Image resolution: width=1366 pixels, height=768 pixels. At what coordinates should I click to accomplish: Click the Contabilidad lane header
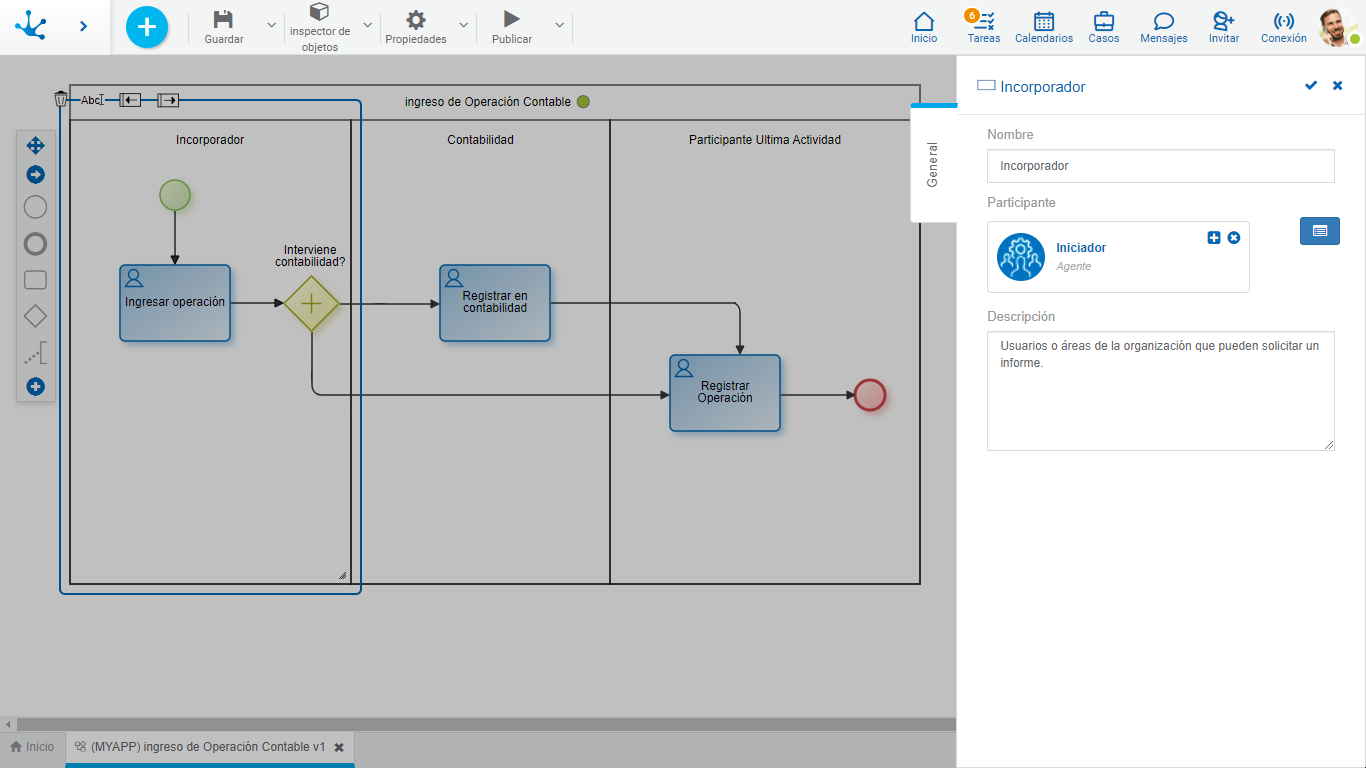481,140
